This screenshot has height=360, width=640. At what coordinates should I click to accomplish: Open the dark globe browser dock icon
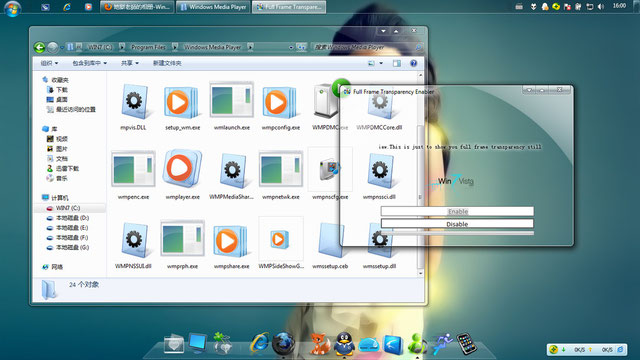coord(283,344)
